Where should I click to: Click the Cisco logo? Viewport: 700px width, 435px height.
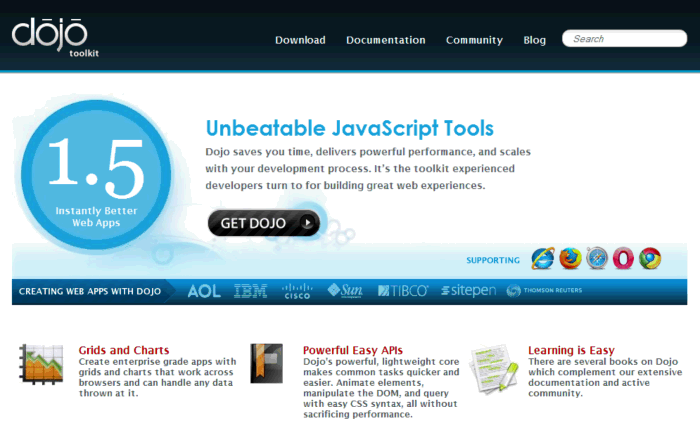tap(297, 291)
